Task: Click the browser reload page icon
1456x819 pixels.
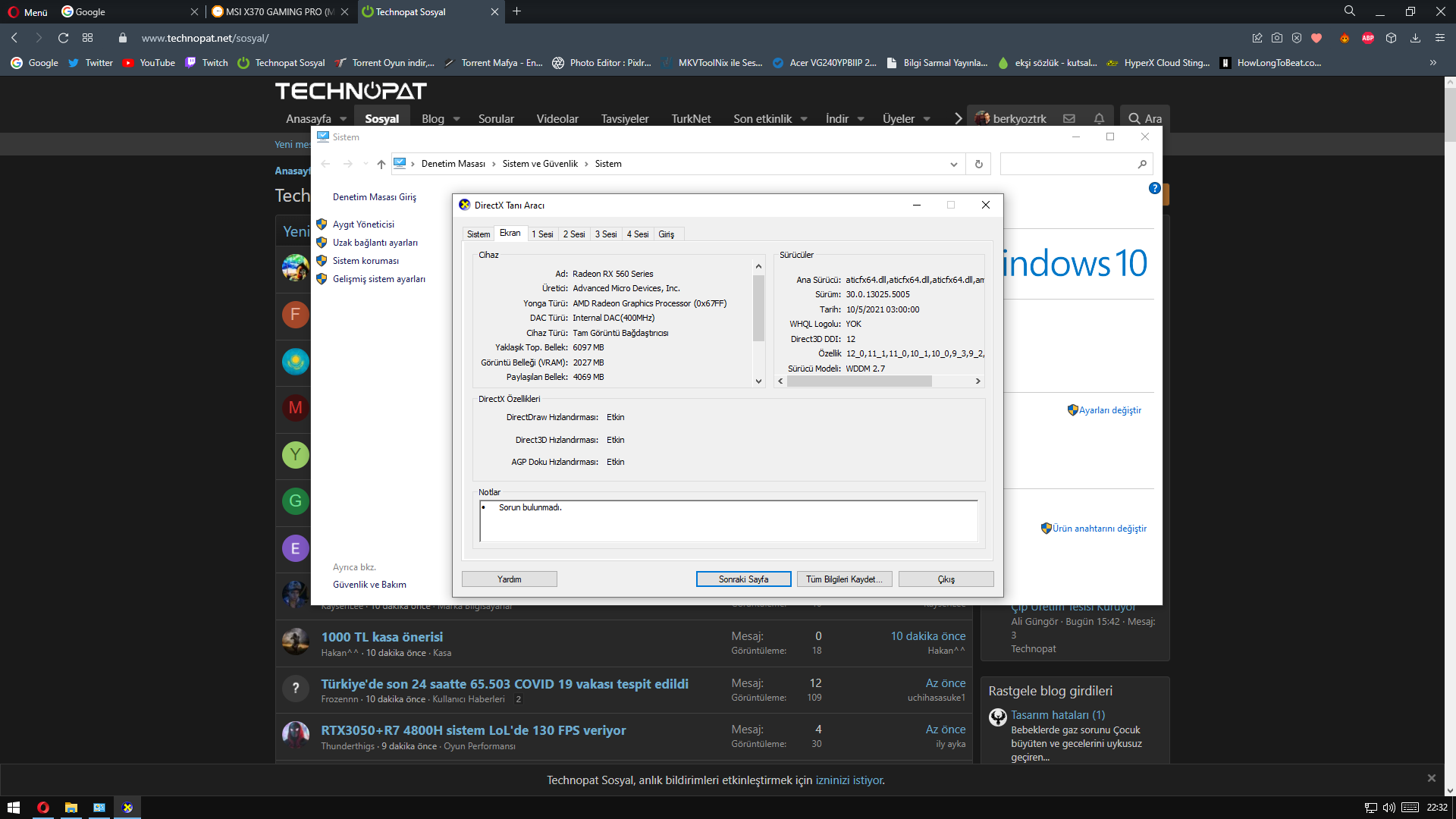Action: (x=64, y=38)
